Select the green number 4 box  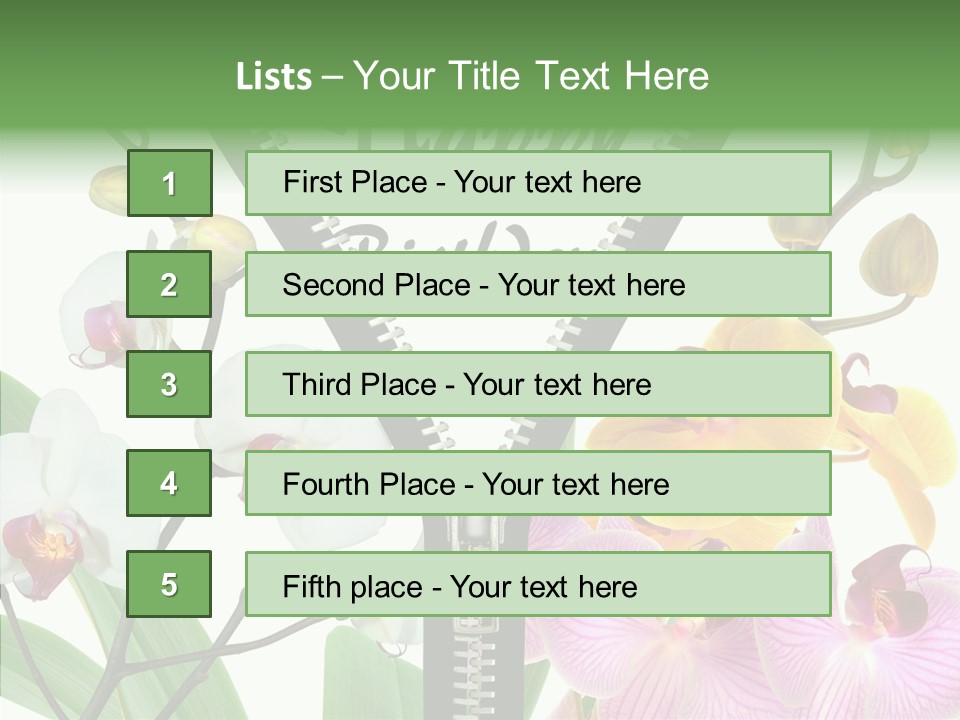pyautogui.click(x=169, y=483)
